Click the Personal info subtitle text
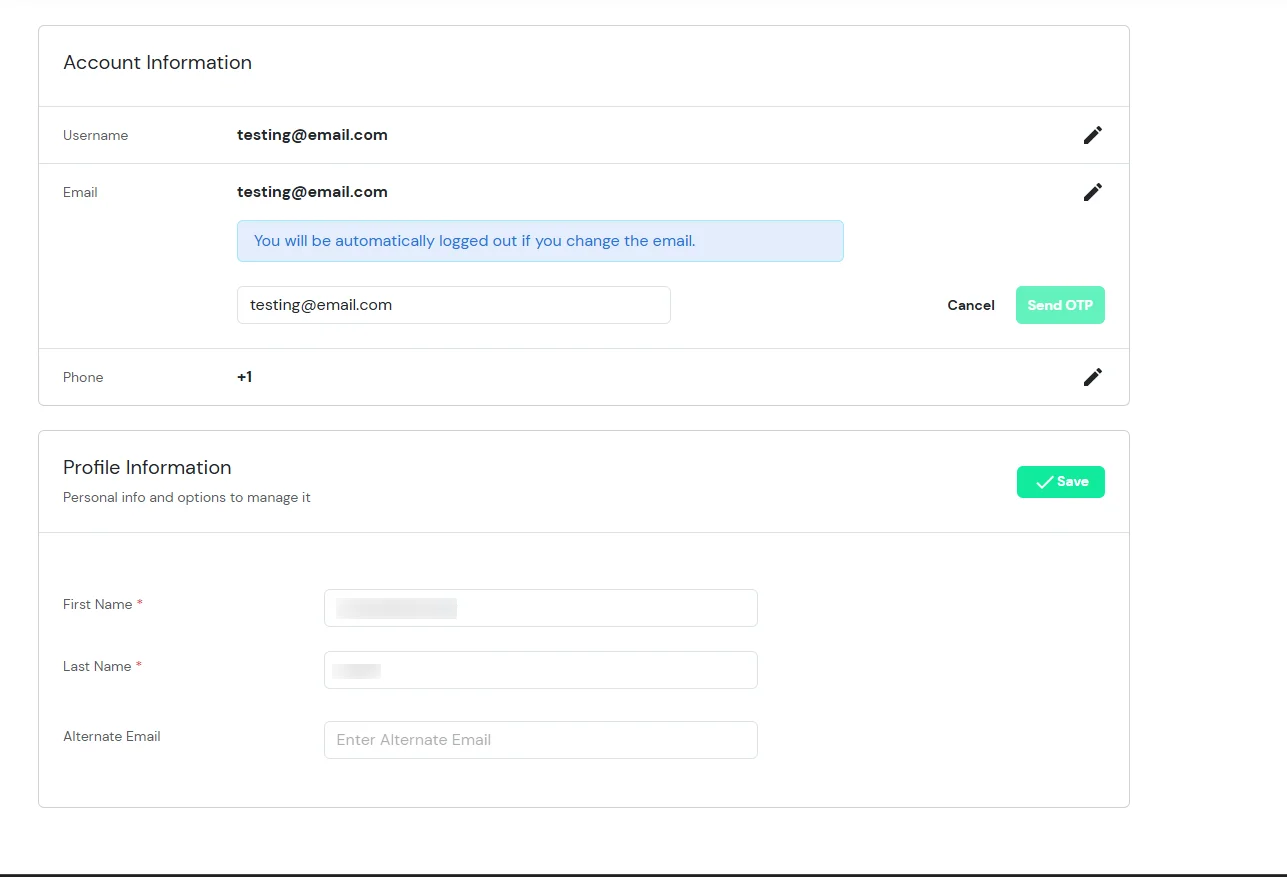The width and height of the screenshot is (1287, 877). 186,497
